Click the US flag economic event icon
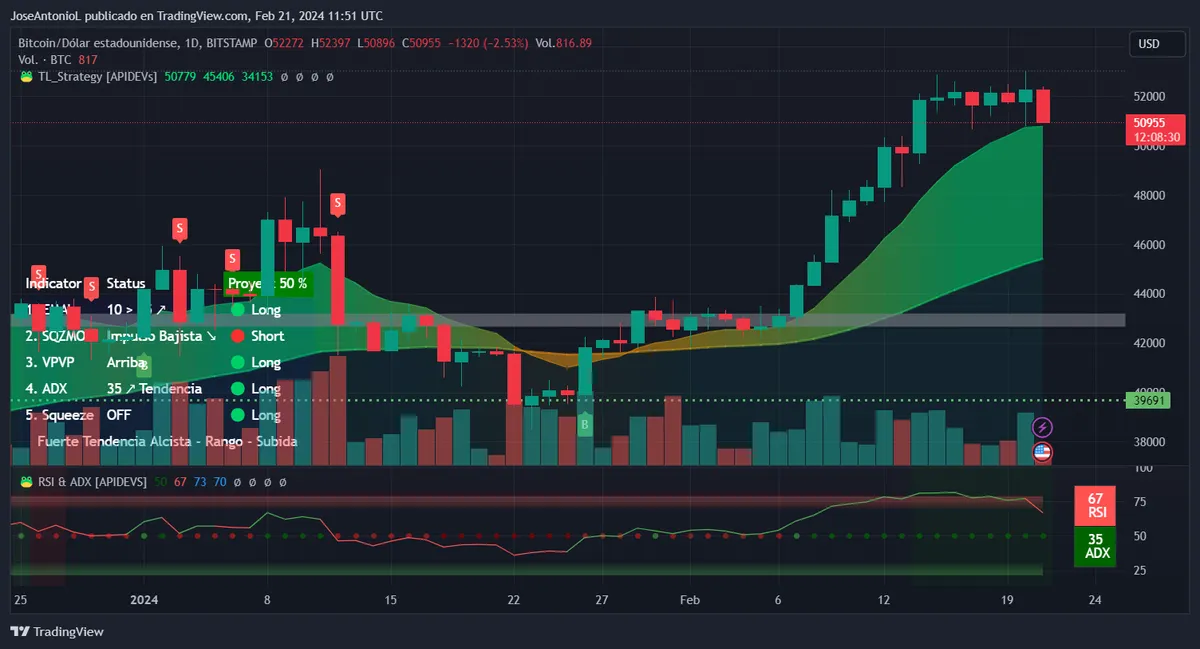 tap(1042, 452)
